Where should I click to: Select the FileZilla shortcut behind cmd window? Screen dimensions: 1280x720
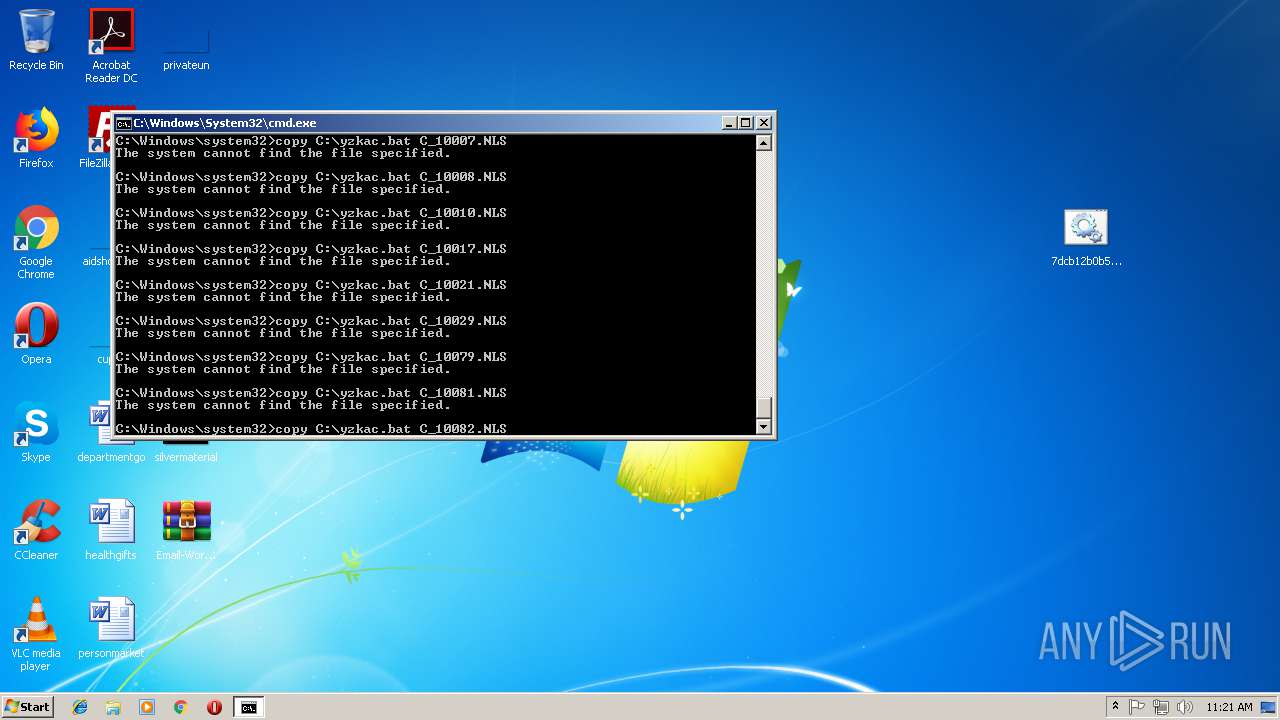(x=99, y=138)
